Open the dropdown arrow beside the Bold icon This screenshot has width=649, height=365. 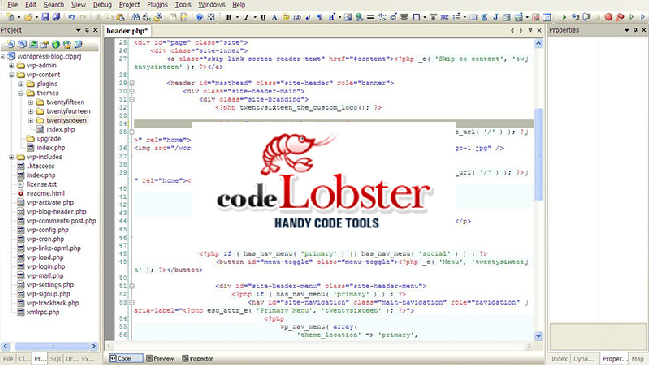point(237,17)
